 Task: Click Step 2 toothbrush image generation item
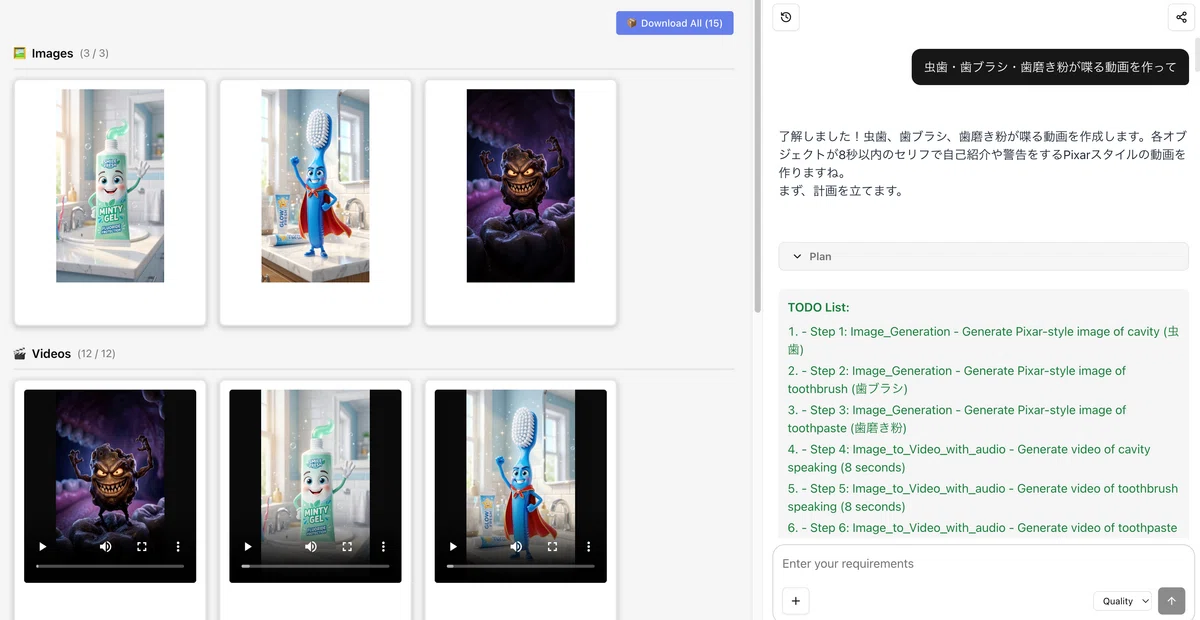[957, 379]
